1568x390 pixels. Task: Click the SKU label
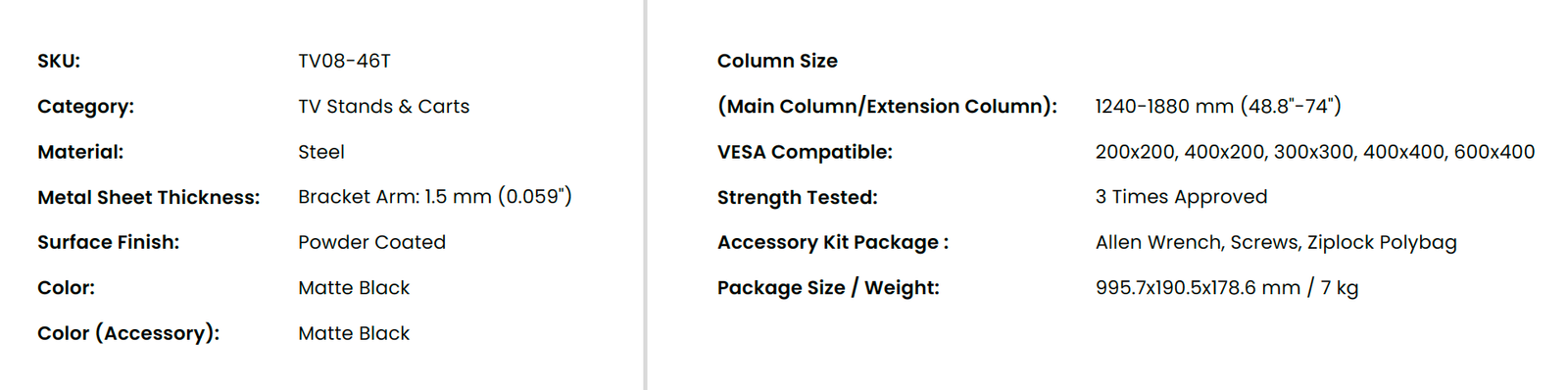coord(59,61)
